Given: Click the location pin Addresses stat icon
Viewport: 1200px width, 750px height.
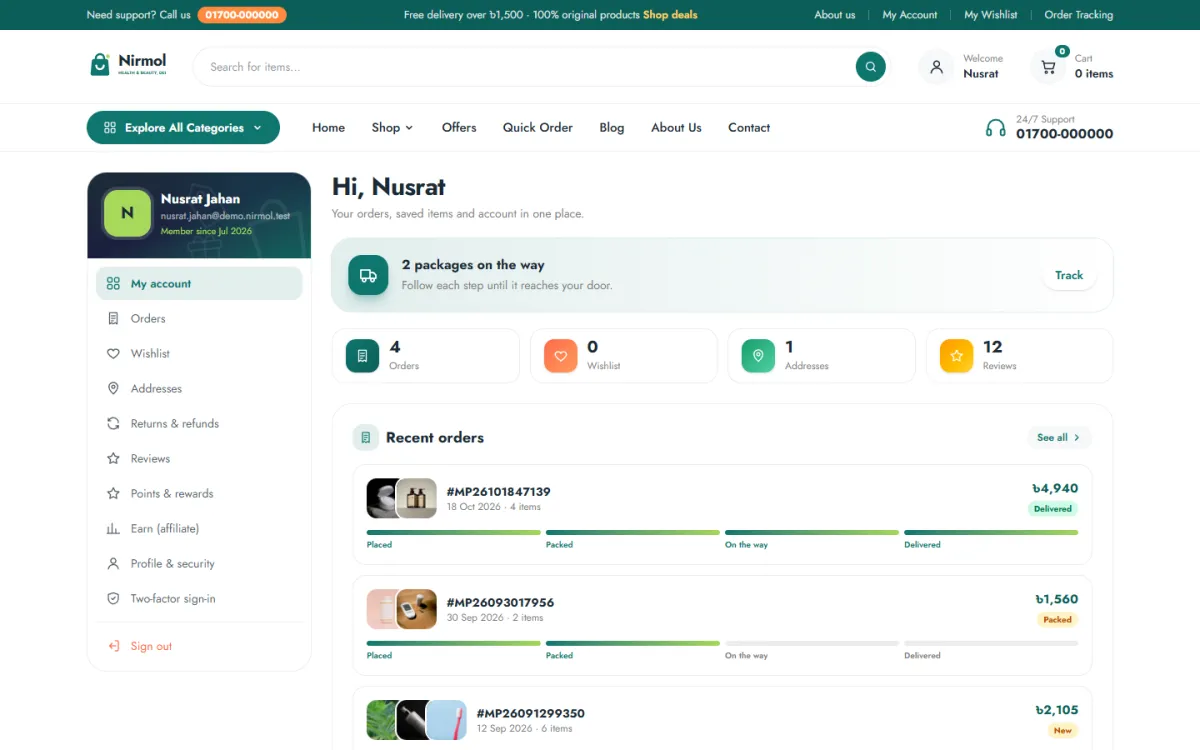Looking at the screenshot, I should click(758, 356).
